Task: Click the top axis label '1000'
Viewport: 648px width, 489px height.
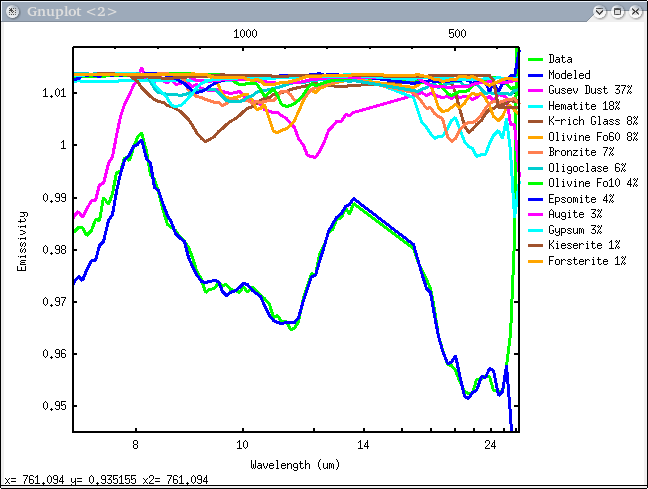Action: (245, 34)
